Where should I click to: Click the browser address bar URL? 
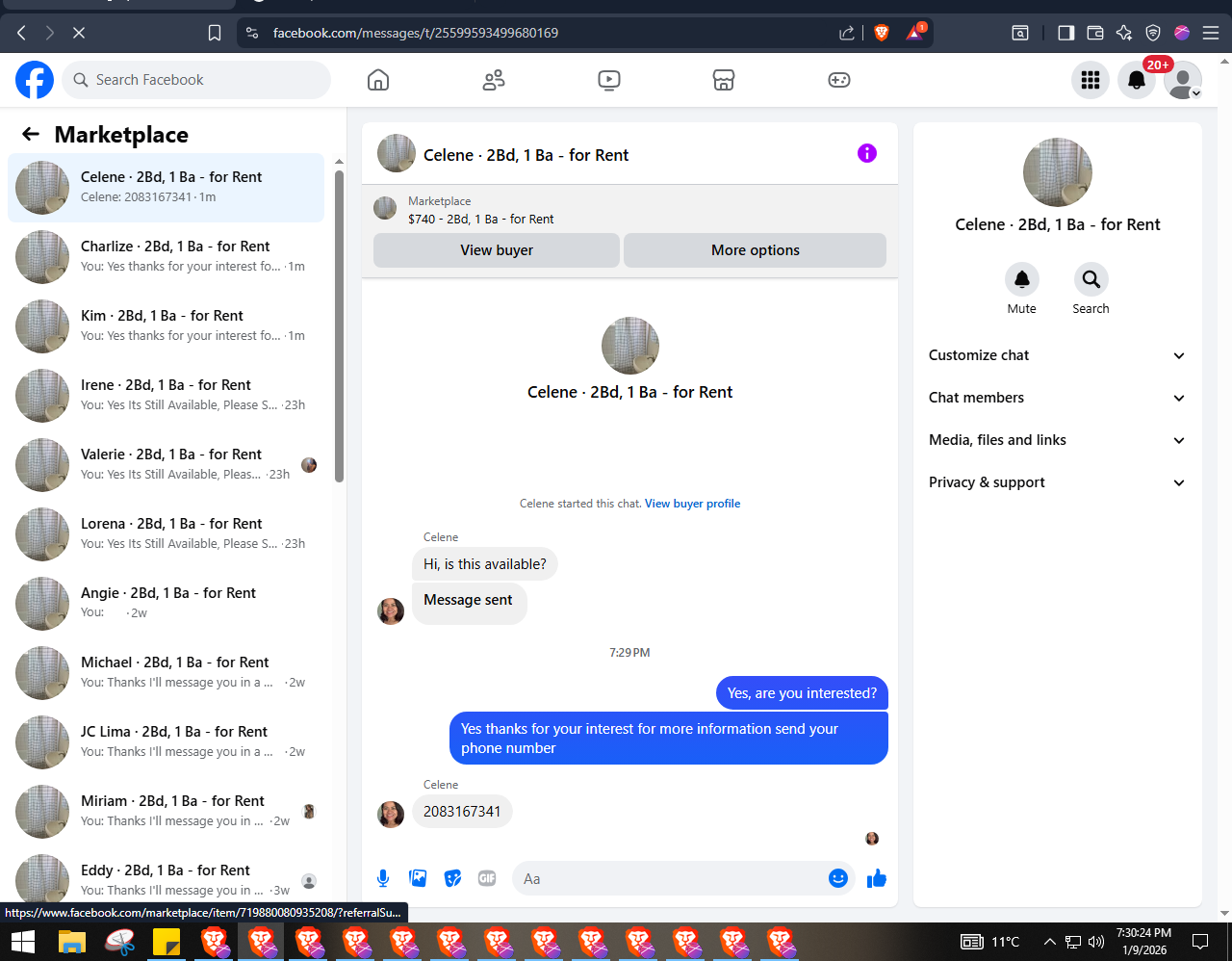pyautogui.click(x=416, y=33)
